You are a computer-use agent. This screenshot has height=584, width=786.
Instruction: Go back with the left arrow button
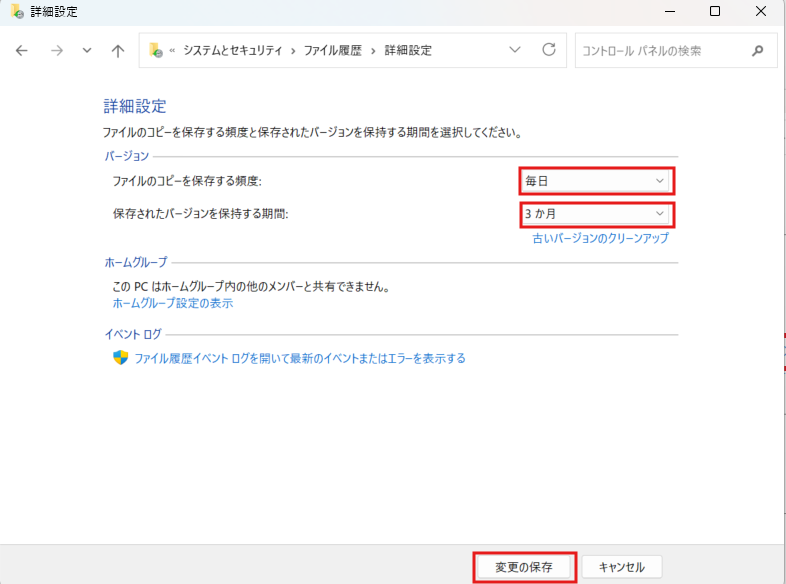22,51
